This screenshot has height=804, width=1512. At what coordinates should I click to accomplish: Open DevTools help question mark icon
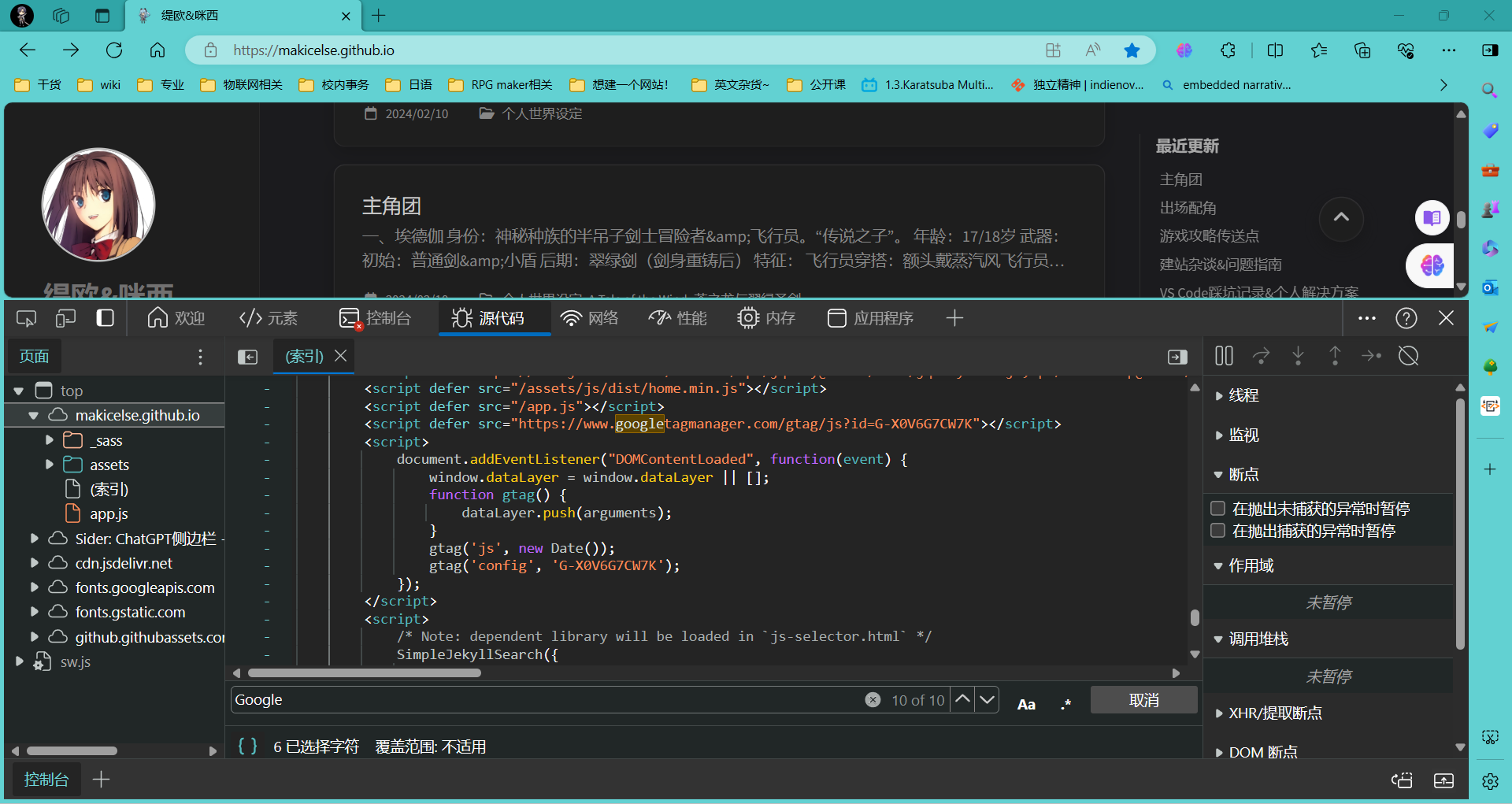1406,318
